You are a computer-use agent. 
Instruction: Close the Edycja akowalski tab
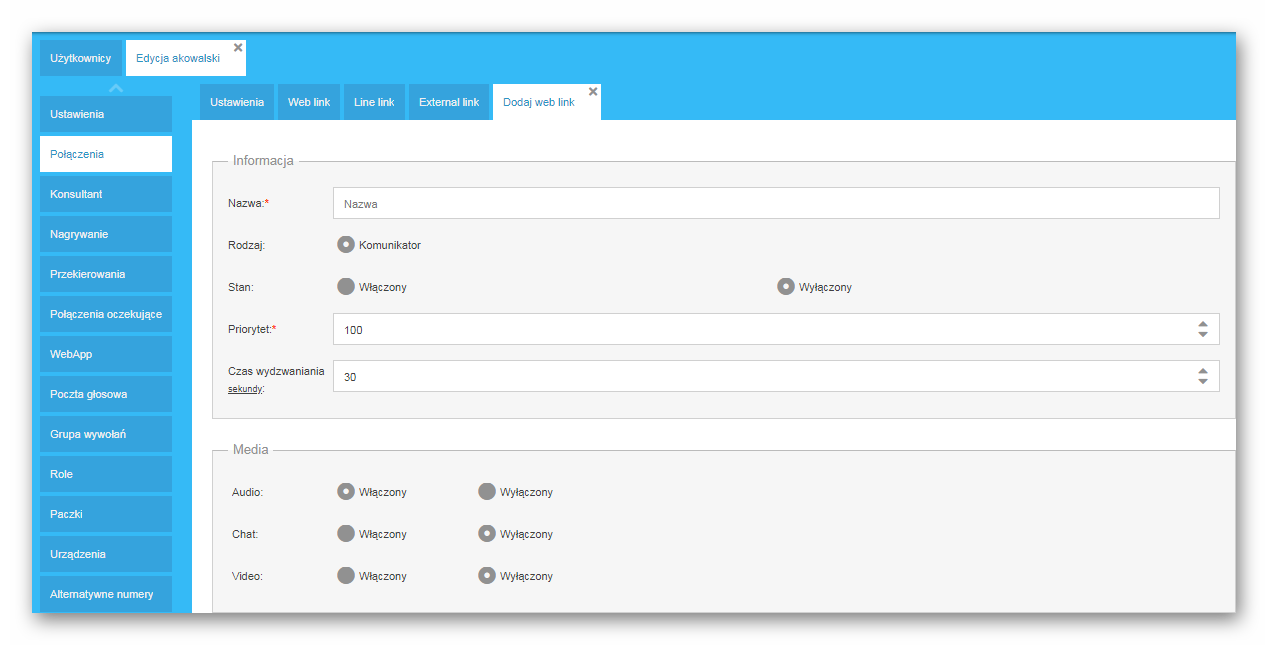coord(238,47)
